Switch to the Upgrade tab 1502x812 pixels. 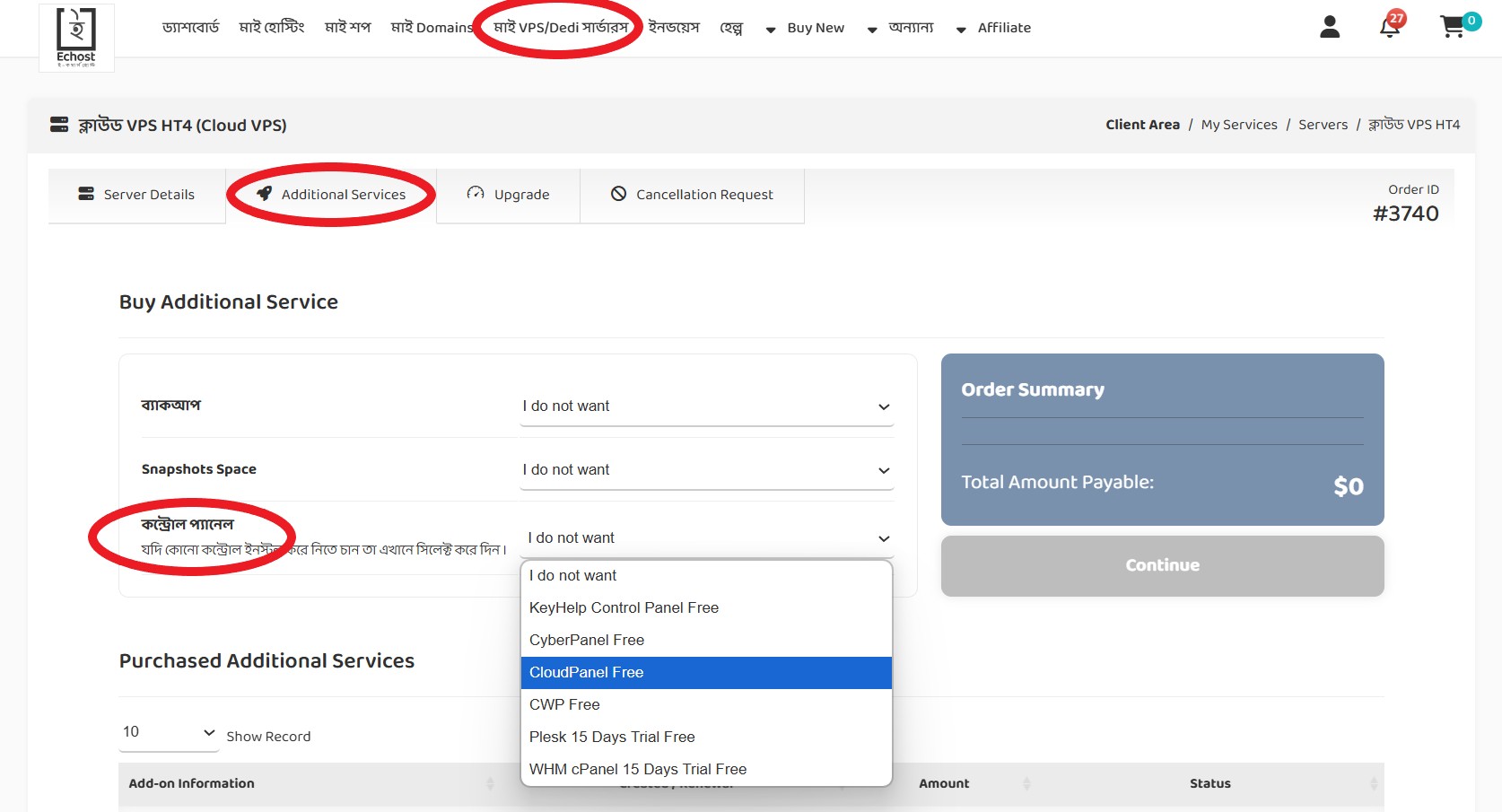[x=509, y=195]
